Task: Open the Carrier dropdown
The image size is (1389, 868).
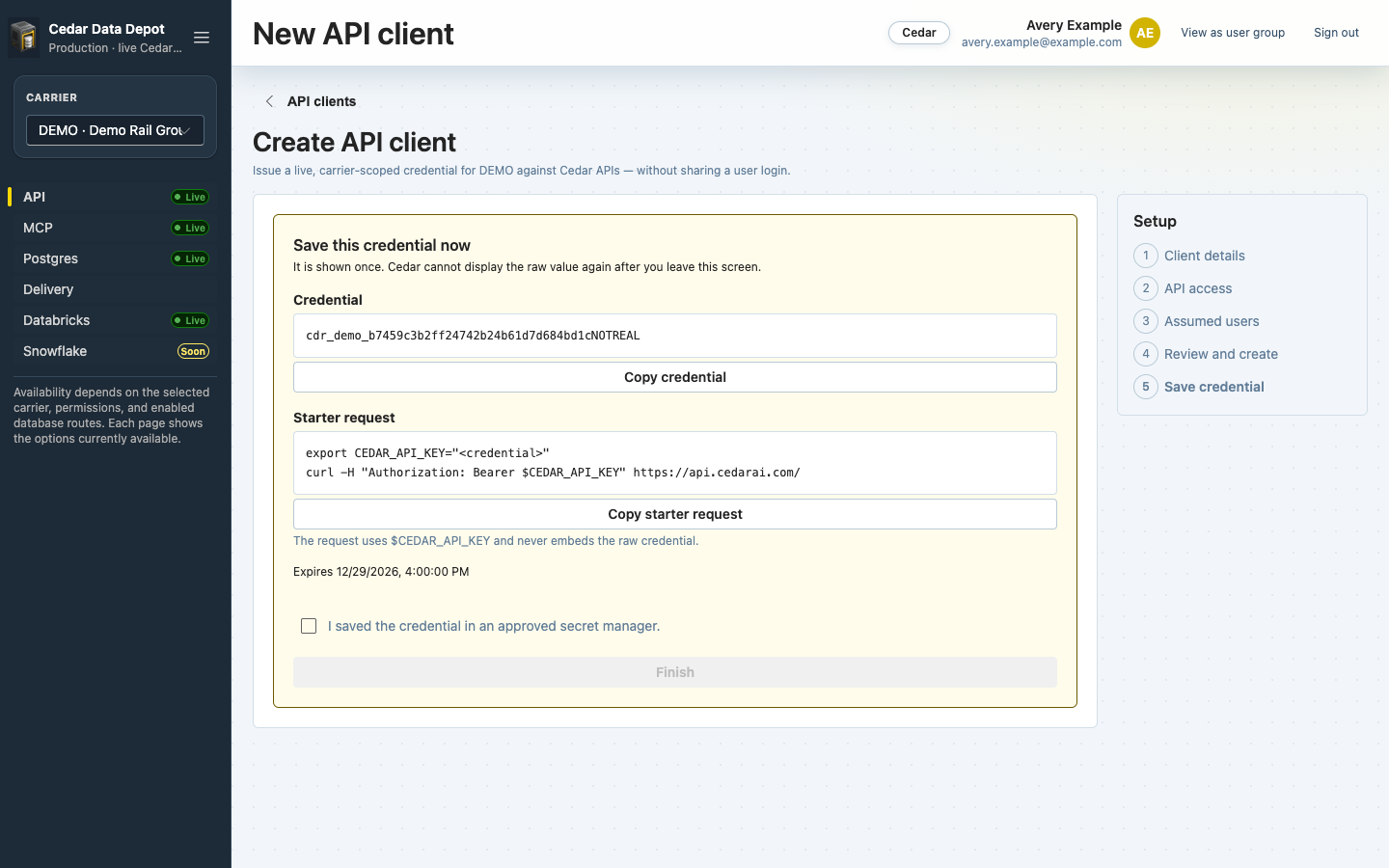Action: 115,130
